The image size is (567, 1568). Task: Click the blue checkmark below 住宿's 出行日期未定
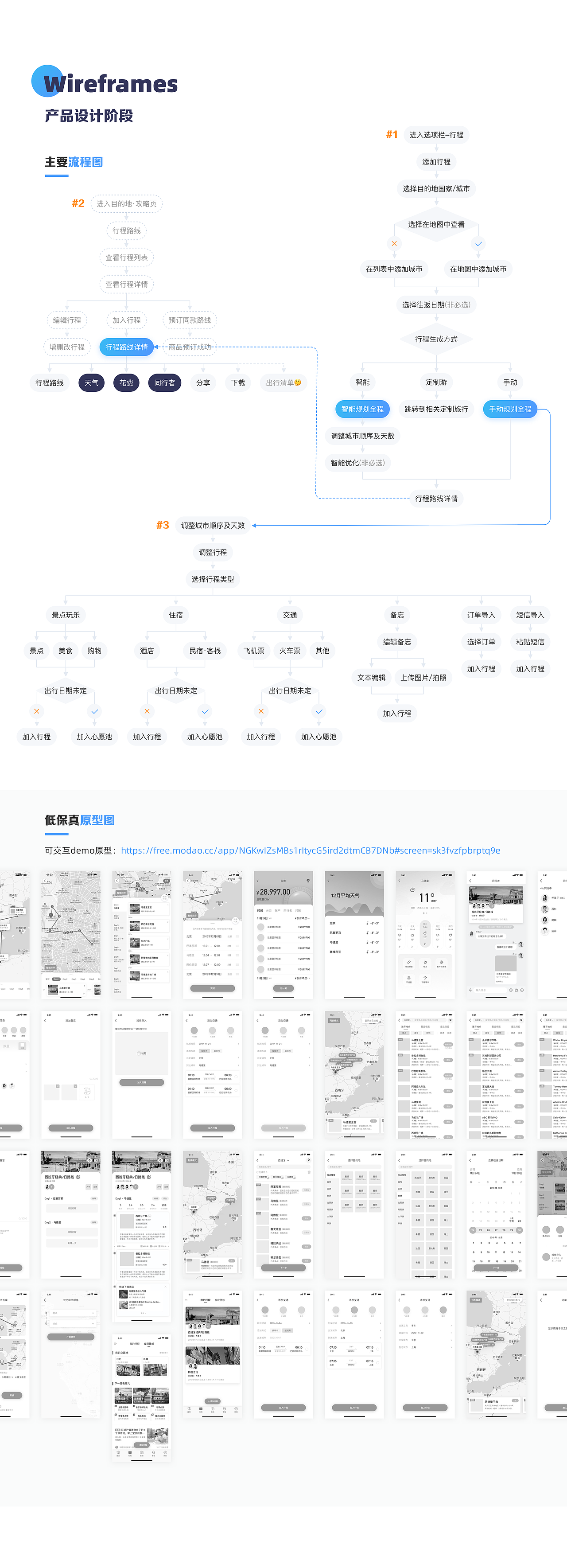click(x=205, y=711)
